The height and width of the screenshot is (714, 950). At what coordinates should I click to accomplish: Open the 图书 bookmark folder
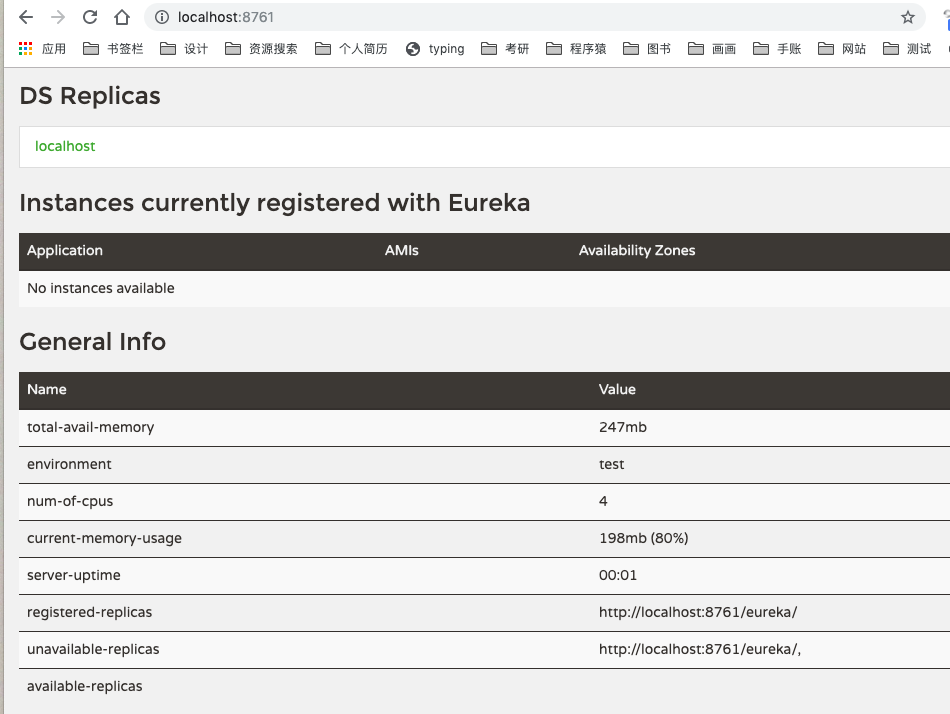click(647, 49)
